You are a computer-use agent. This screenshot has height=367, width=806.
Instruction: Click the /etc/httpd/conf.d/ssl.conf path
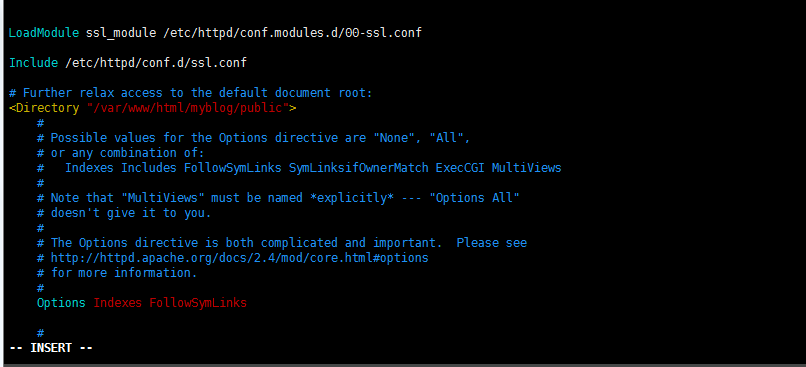[x=156, y=63]
